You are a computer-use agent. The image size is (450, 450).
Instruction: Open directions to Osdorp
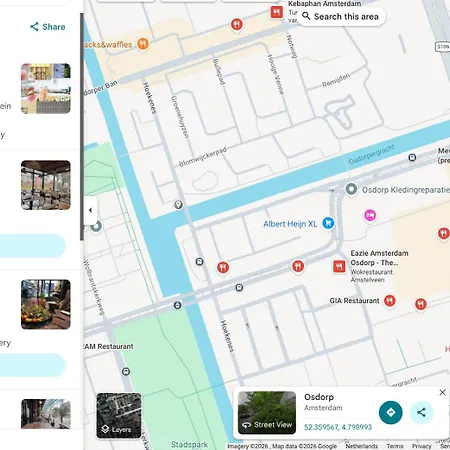click(390, 412)
